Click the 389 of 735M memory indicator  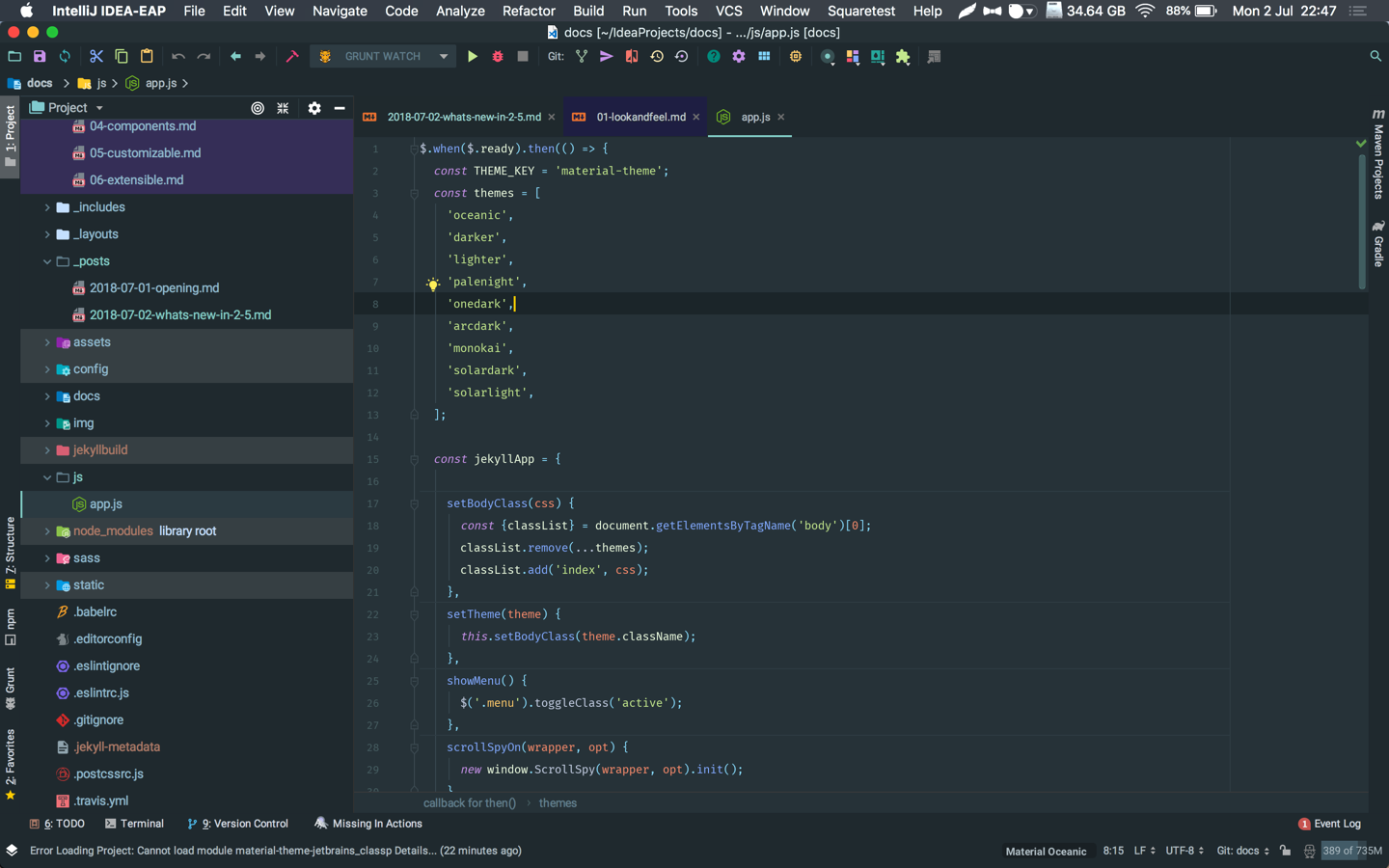1349,852
